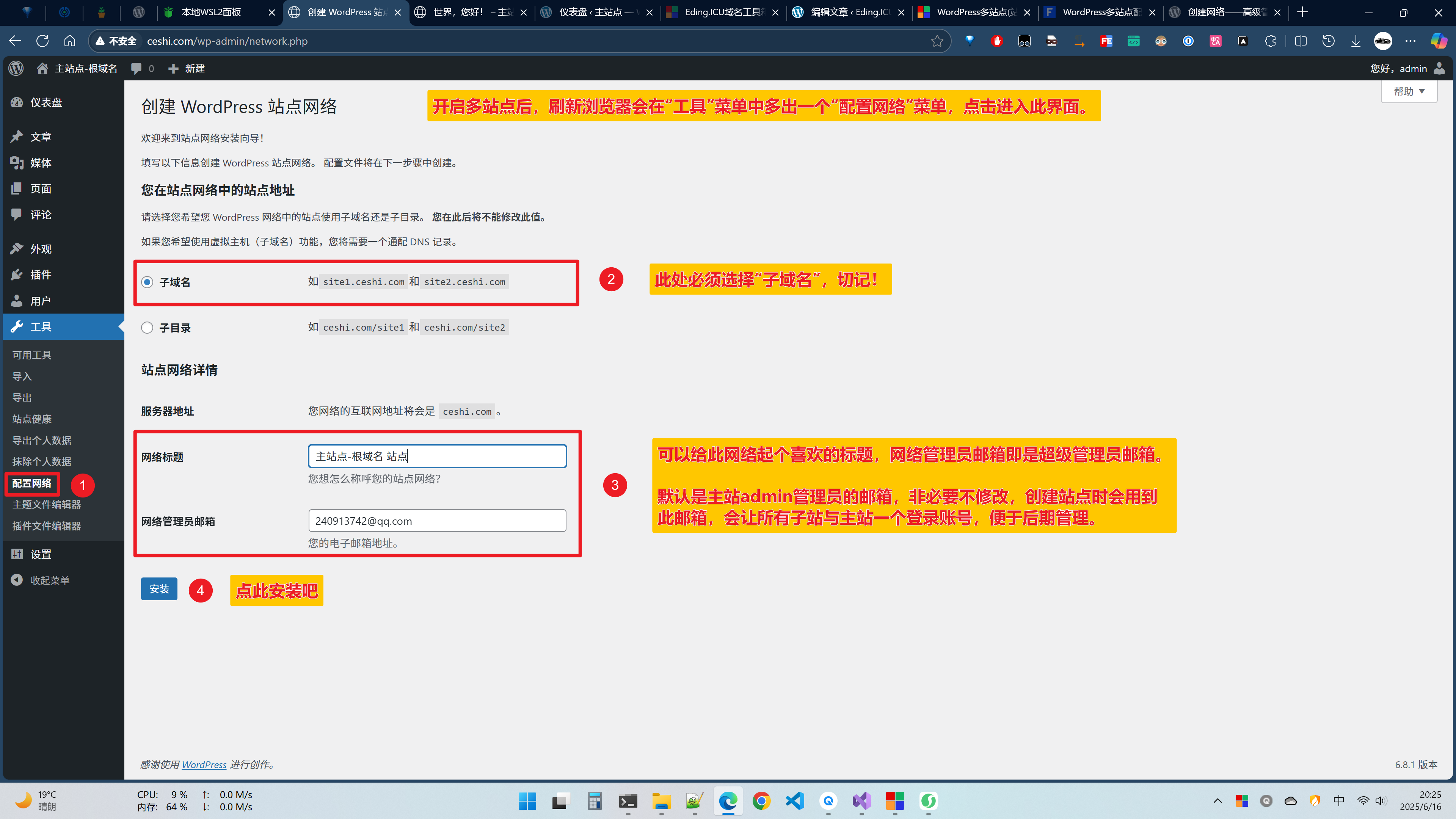1456x819 pixels.
Task: Click the address bar URL
Action: 227,41
